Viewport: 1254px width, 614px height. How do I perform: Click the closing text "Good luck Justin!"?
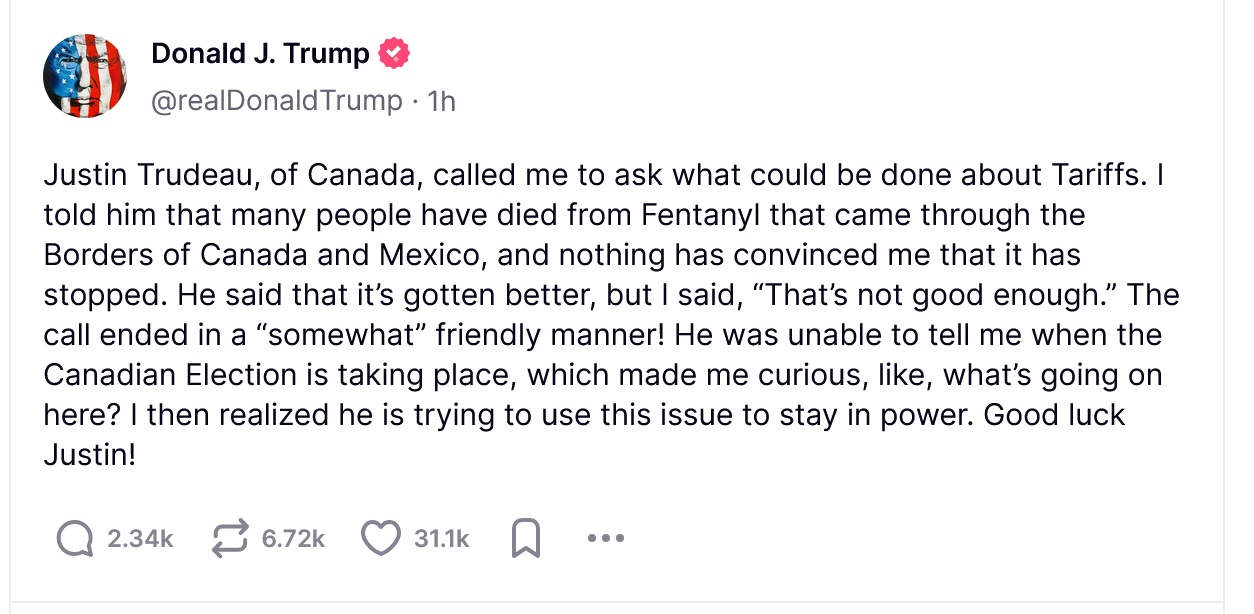click(x=1054, y=415)
